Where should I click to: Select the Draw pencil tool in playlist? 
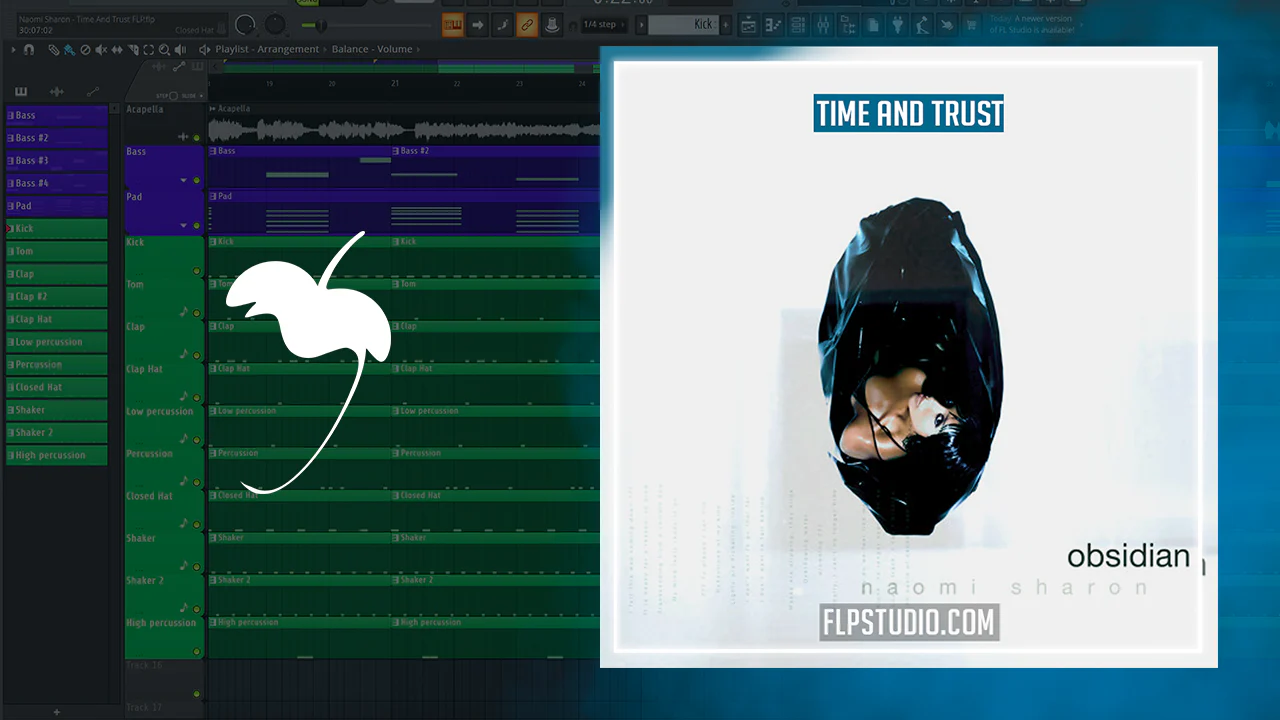coord(53,49)
